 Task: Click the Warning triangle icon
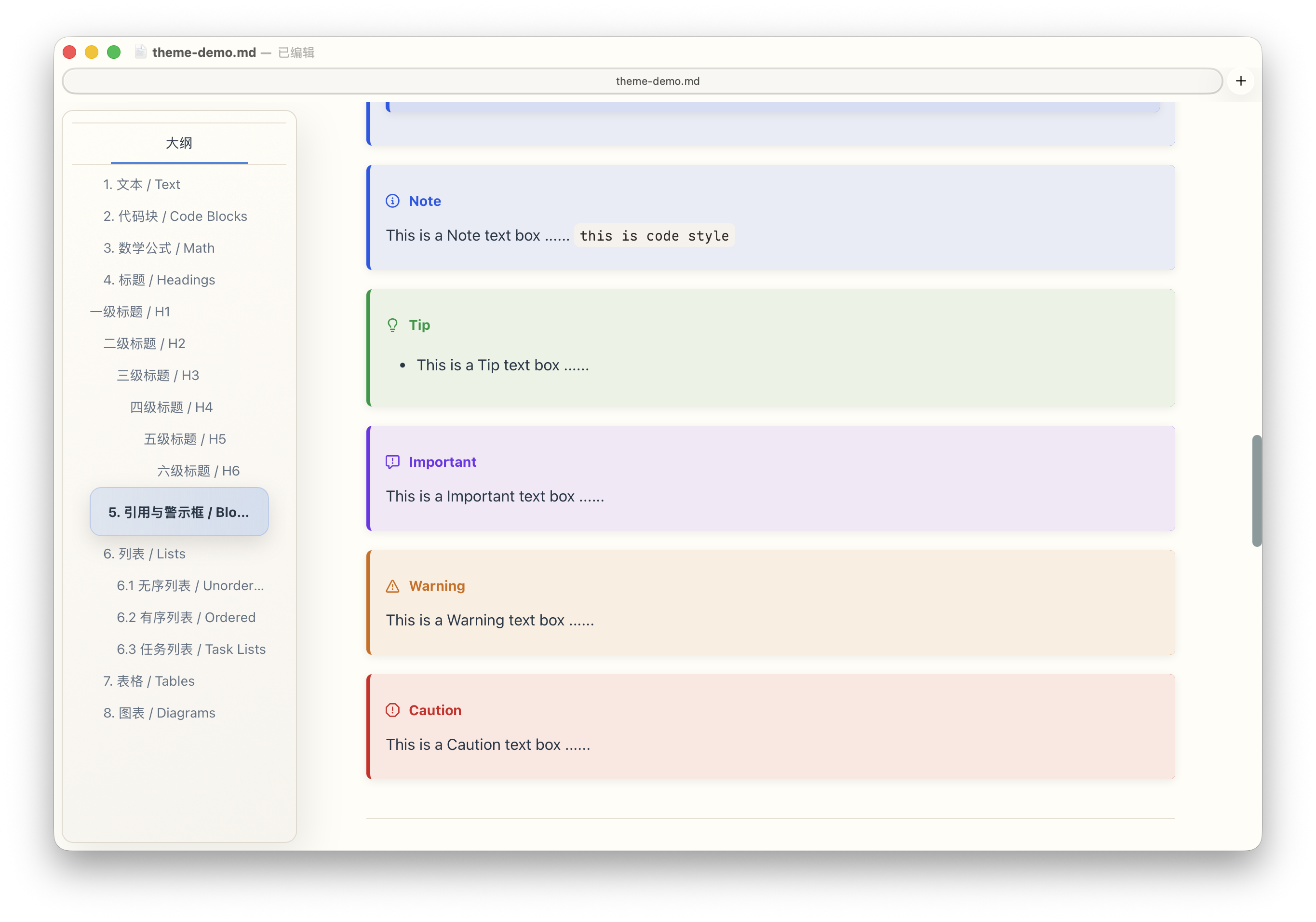coord(392,586)
